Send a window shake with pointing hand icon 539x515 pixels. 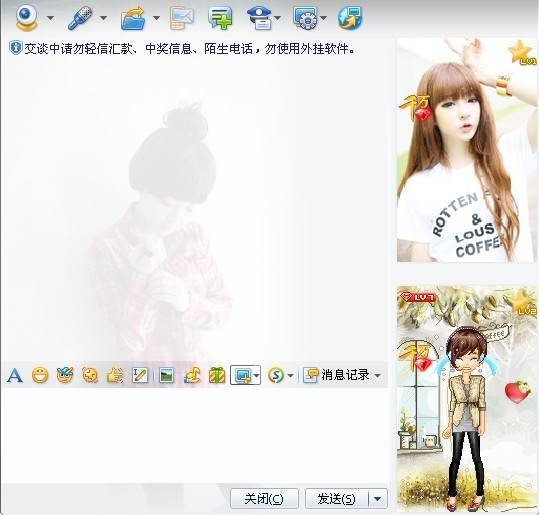(115, 375)
